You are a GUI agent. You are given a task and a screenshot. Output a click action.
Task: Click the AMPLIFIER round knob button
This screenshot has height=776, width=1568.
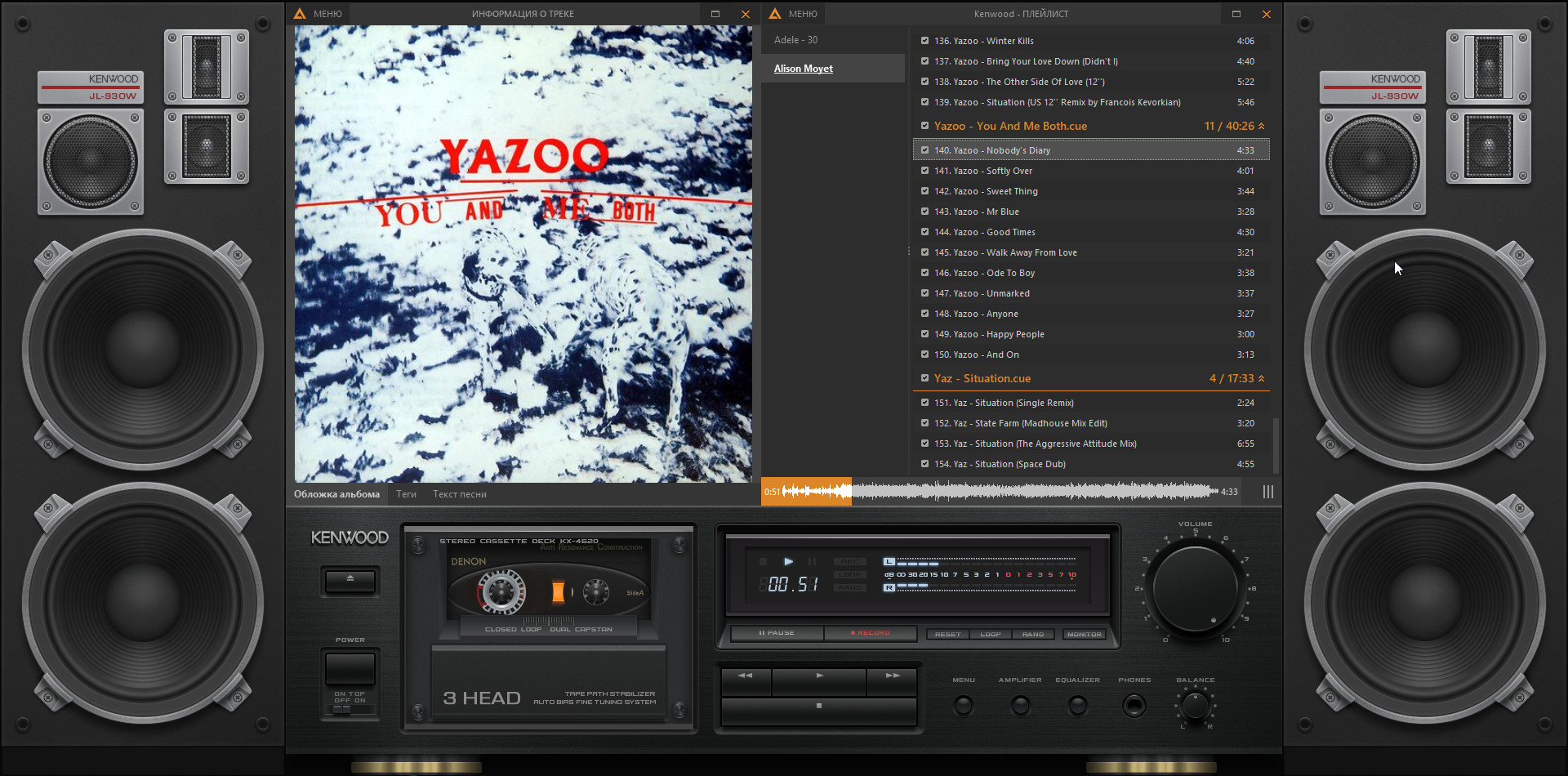tap(1020, 705)
